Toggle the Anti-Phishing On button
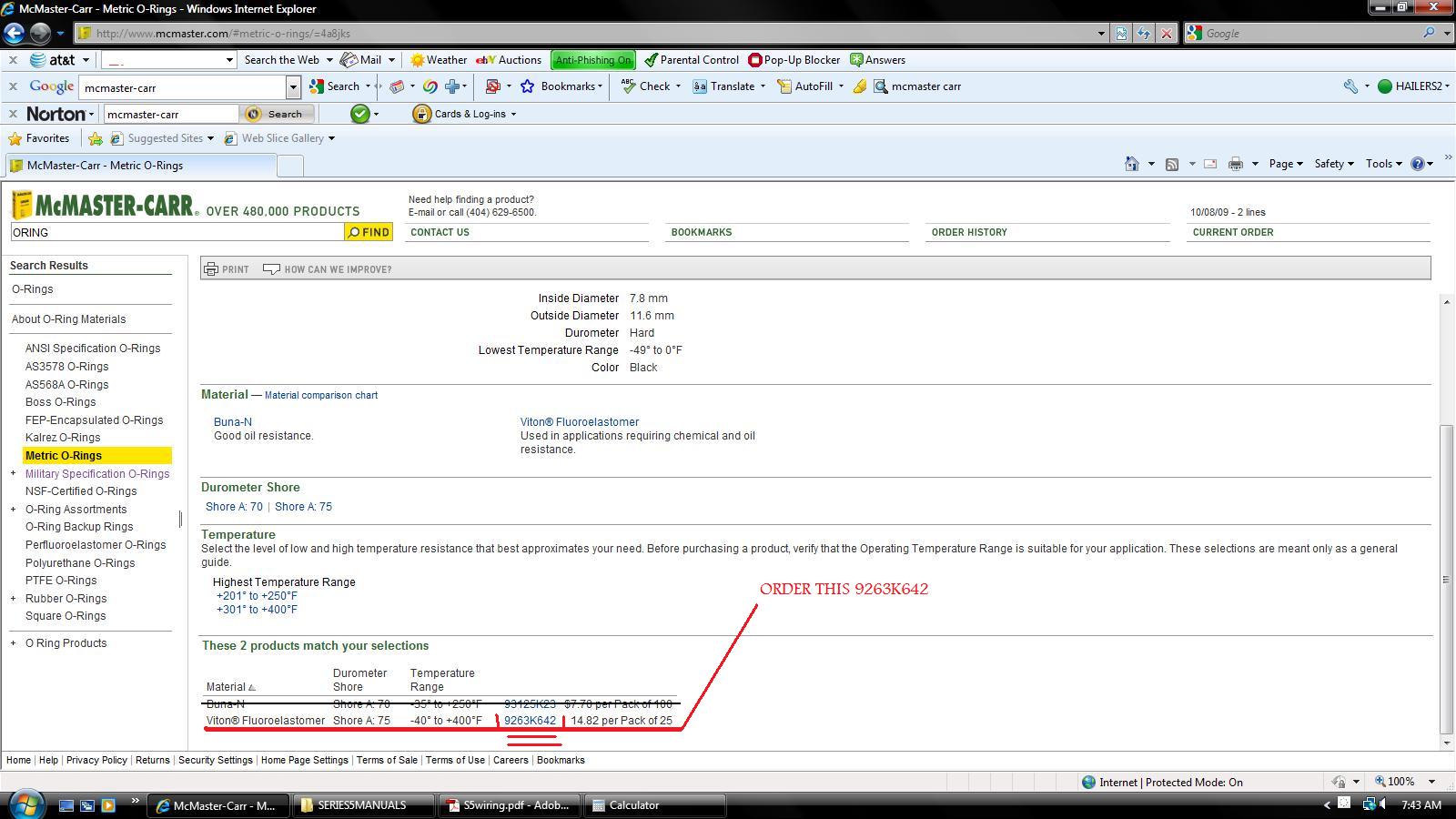 (592, 60)
